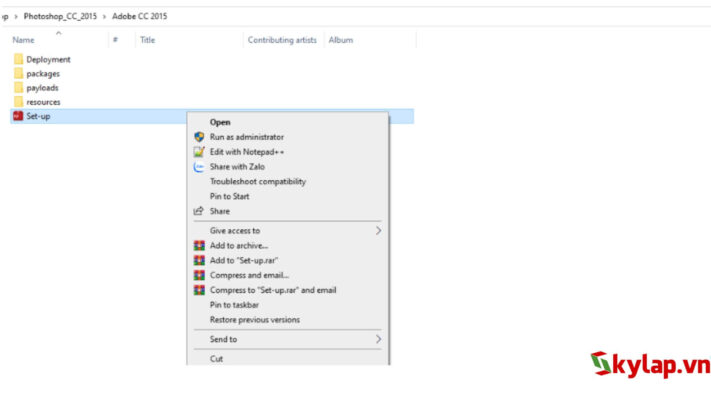Viewport: 711px width, 400px height.
Task: Click the payloads folder icon
Action: [x=18, y=87]
